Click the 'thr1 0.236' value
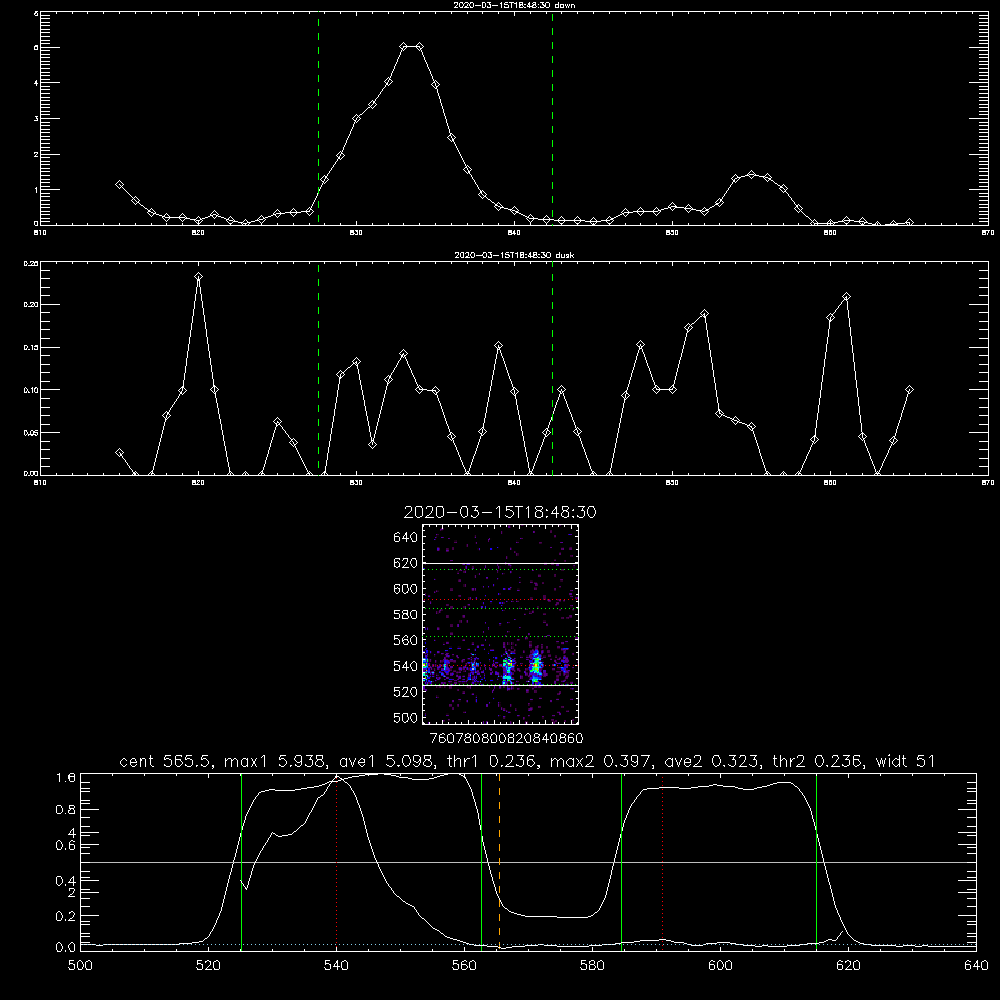This screenshot has height=1000, width=1000. (495, 761)
